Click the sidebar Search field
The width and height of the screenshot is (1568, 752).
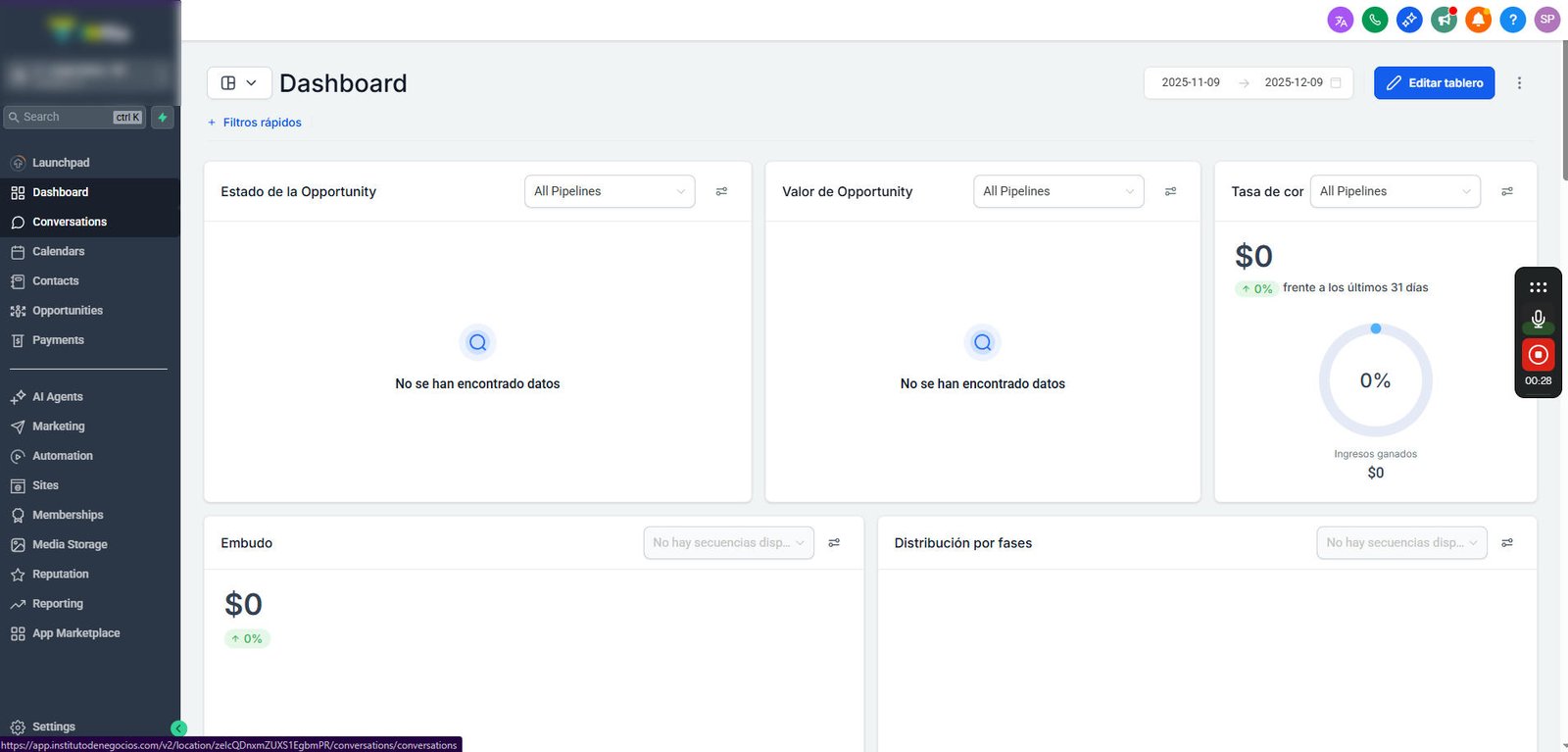coord(74,118)
